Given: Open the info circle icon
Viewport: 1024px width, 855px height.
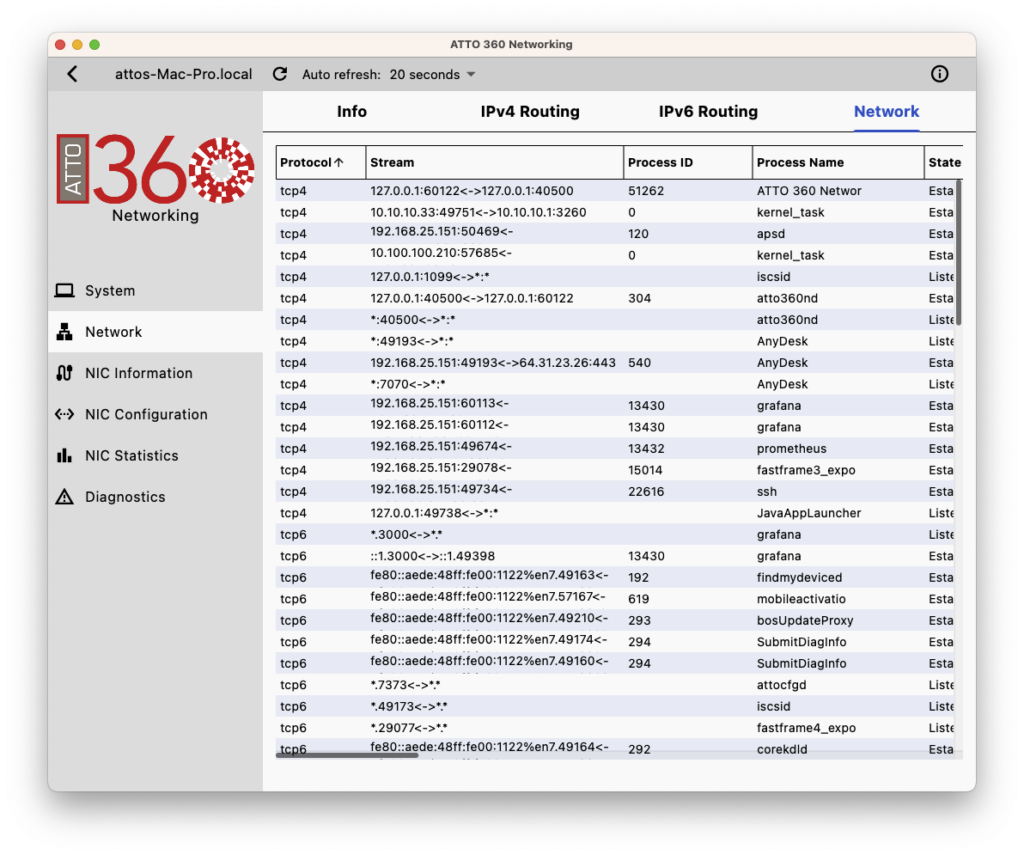Looking at the screenshot, I should (x=939, y=74).
